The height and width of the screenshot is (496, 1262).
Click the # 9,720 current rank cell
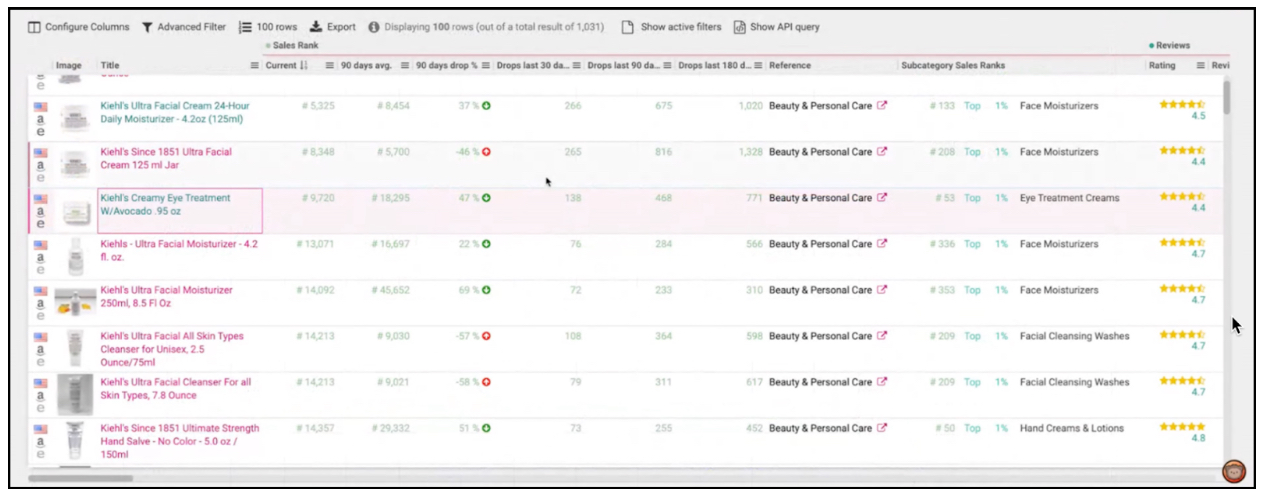[318, 198]
